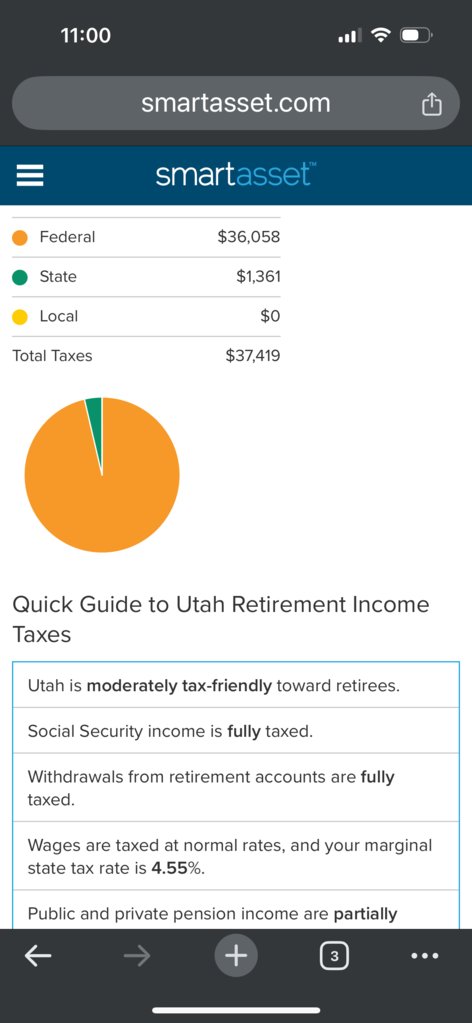The height and width of the screenshot is (1023, 472).
Task: Open the three-dot browser options menu
Action: [426, 956]
